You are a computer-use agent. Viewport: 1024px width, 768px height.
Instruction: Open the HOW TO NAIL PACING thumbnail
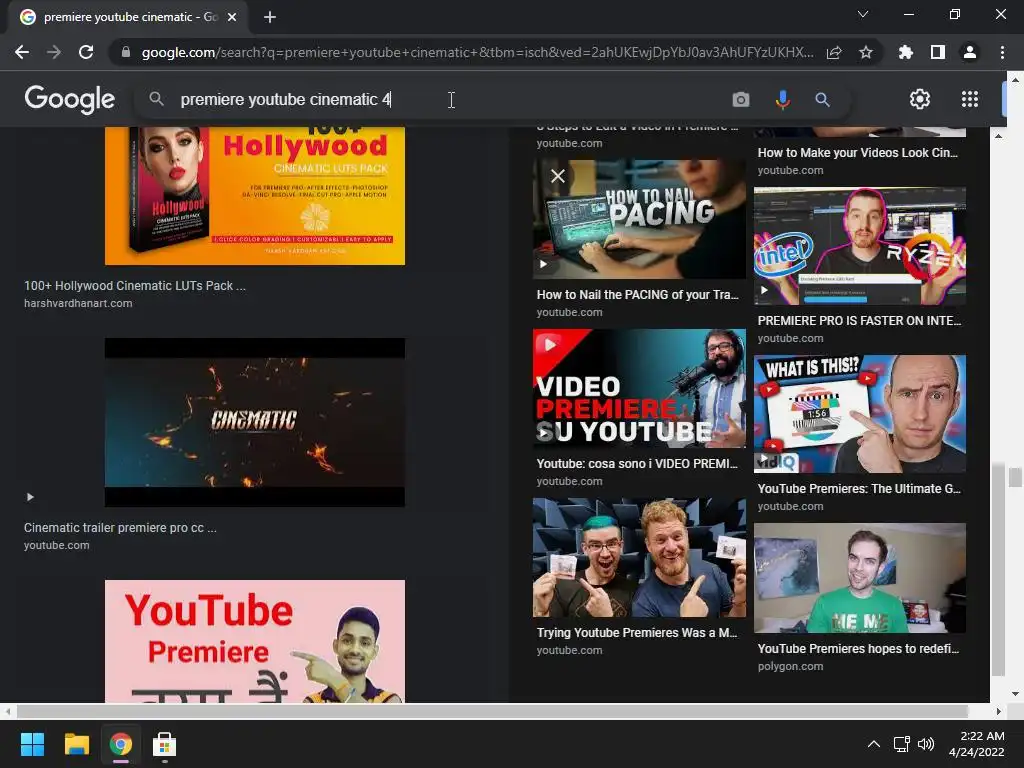639,219
